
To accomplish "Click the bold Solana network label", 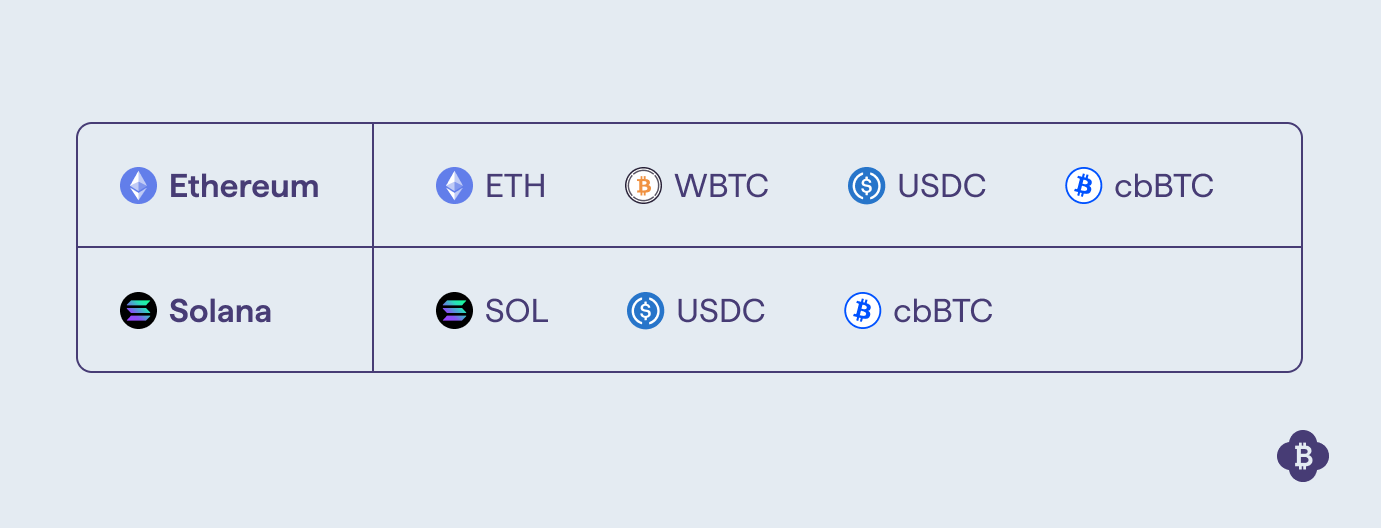I will point(220,311).
